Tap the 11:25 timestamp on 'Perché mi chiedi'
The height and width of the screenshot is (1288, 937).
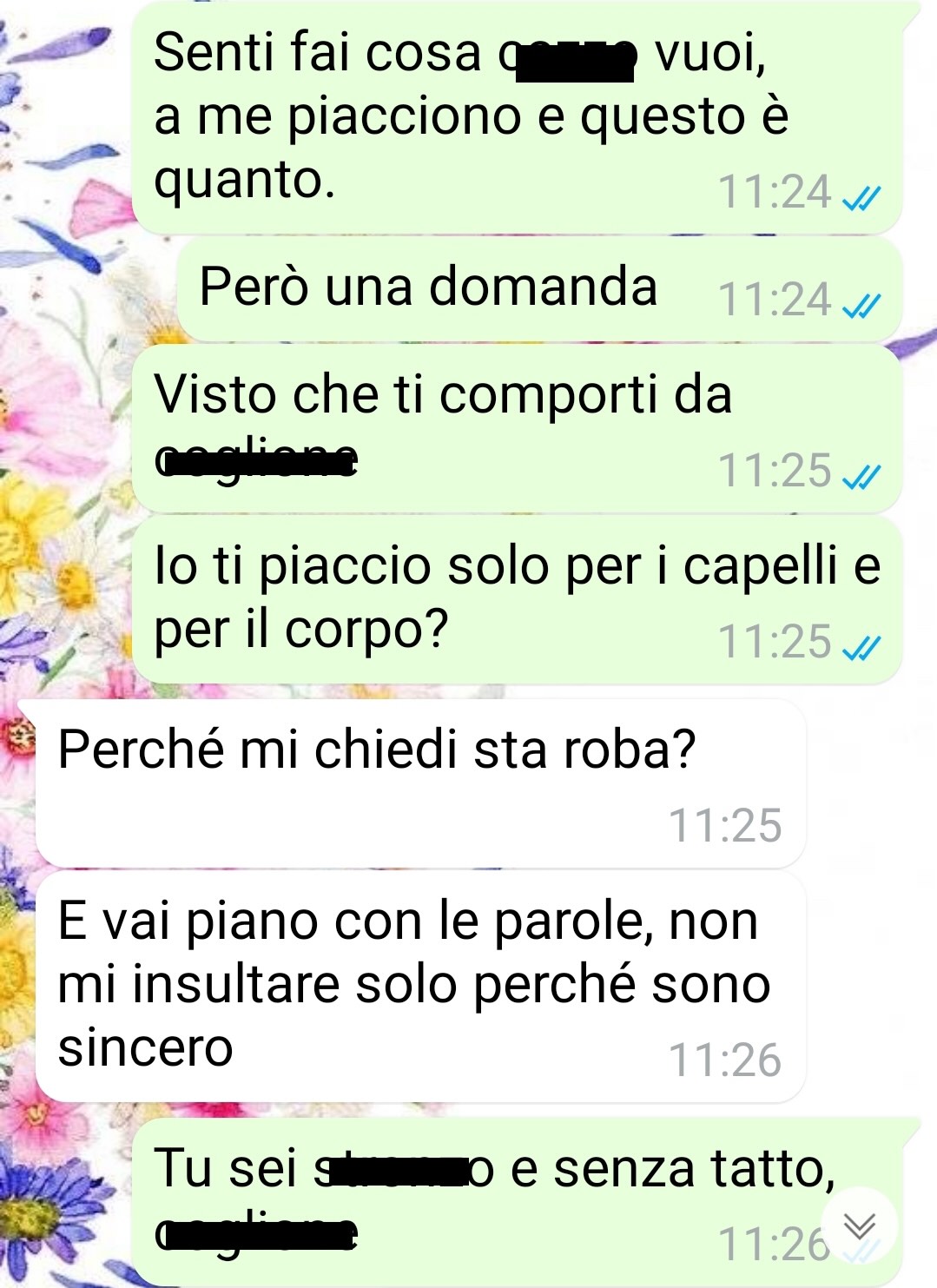click(x=725, y=825)
